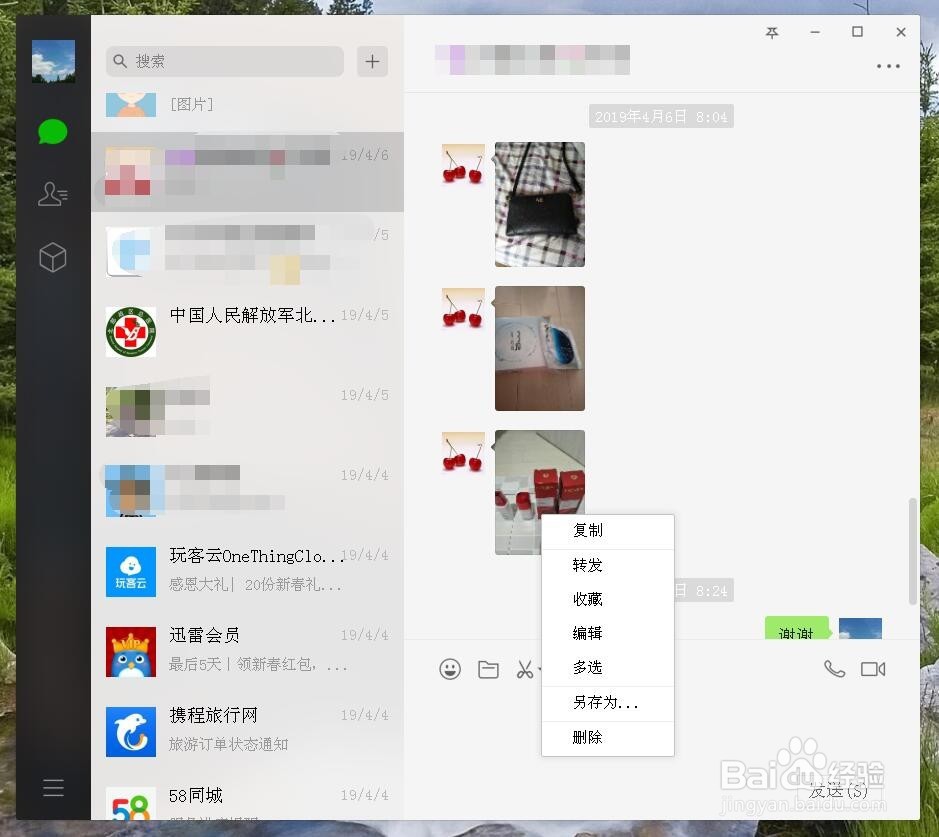The width and height of the screenshot is (939, 837).
Task: Expand the screenshot options chevron
Action: pyautogui.click(x=542, y=669)
